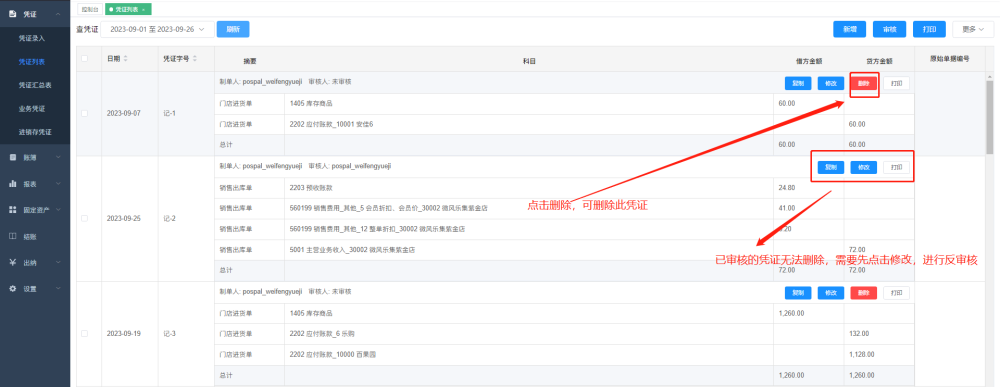Open 凭证汇总表 in the sidebar menu
1000x387 pixels.
(x=35, y=85)
